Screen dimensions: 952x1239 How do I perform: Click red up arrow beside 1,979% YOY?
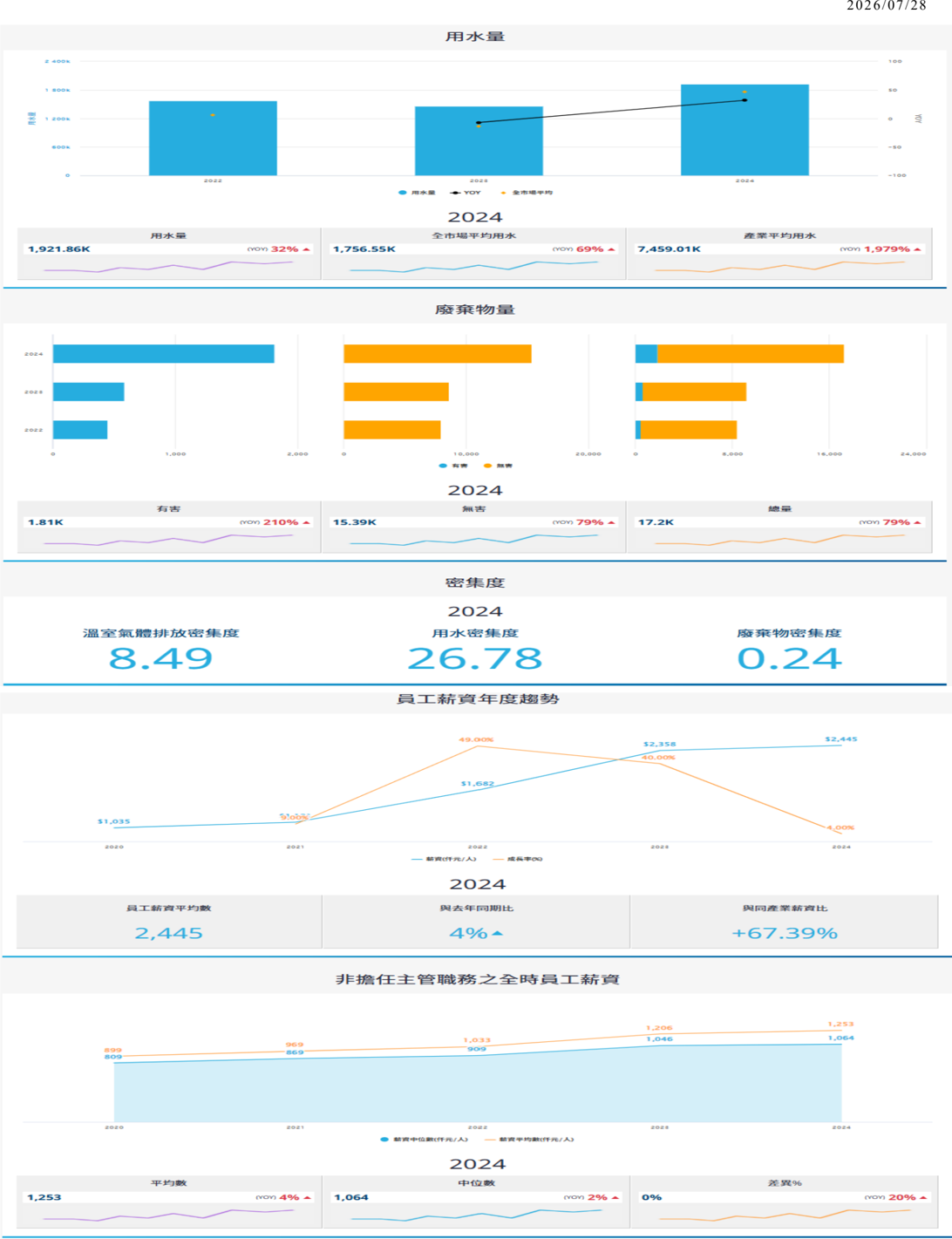tap(917, 249)
